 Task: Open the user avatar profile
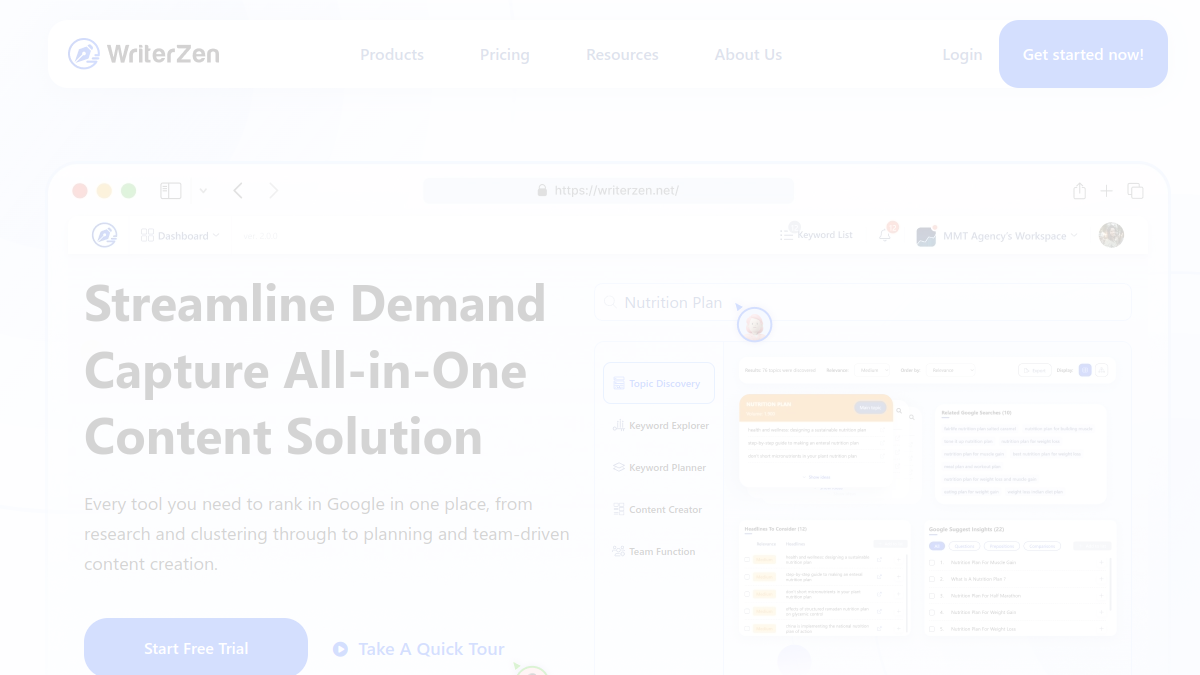(x=1111, y=235)
